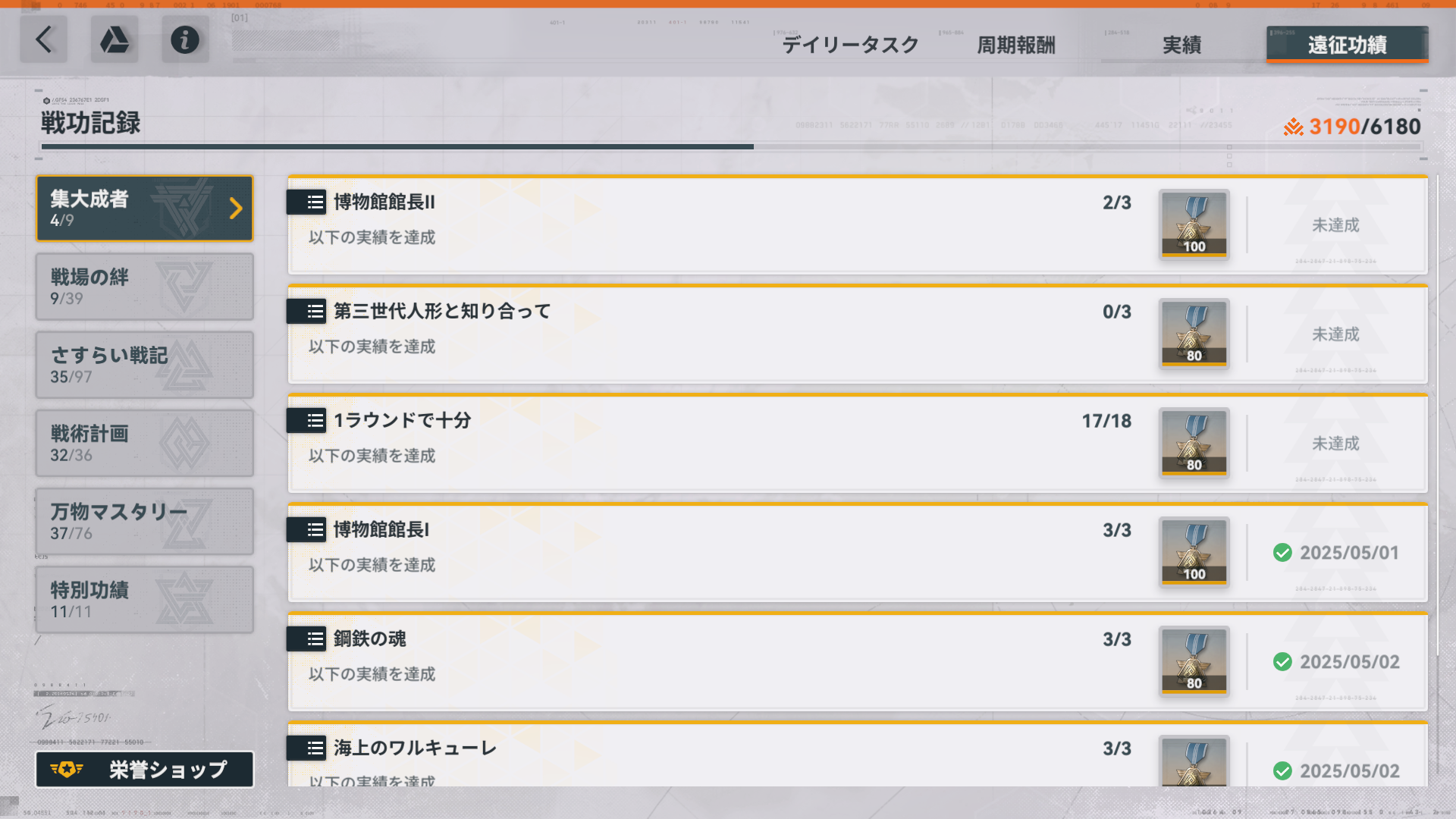This screenshot has width=1456, height=819.
Task: Open the info icon button
Action: pyautogui.click(x=185, y=39)
